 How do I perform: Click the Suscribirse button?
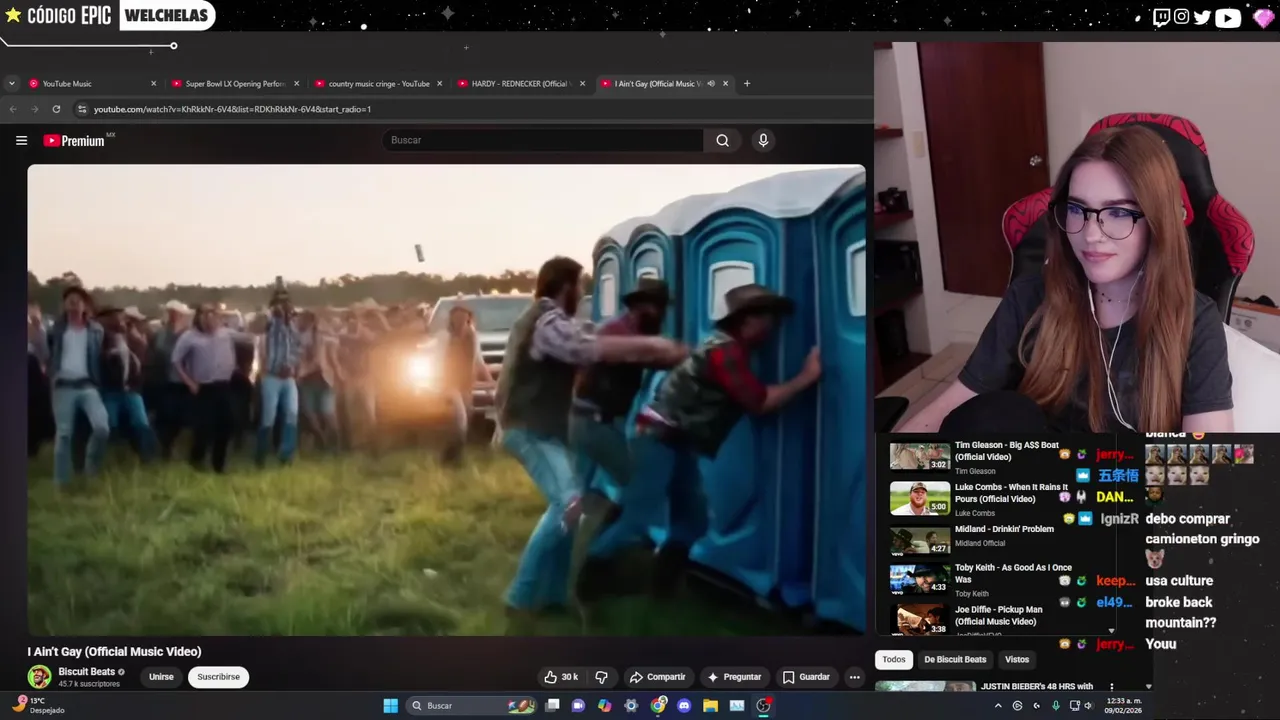[x=218, y=677]
